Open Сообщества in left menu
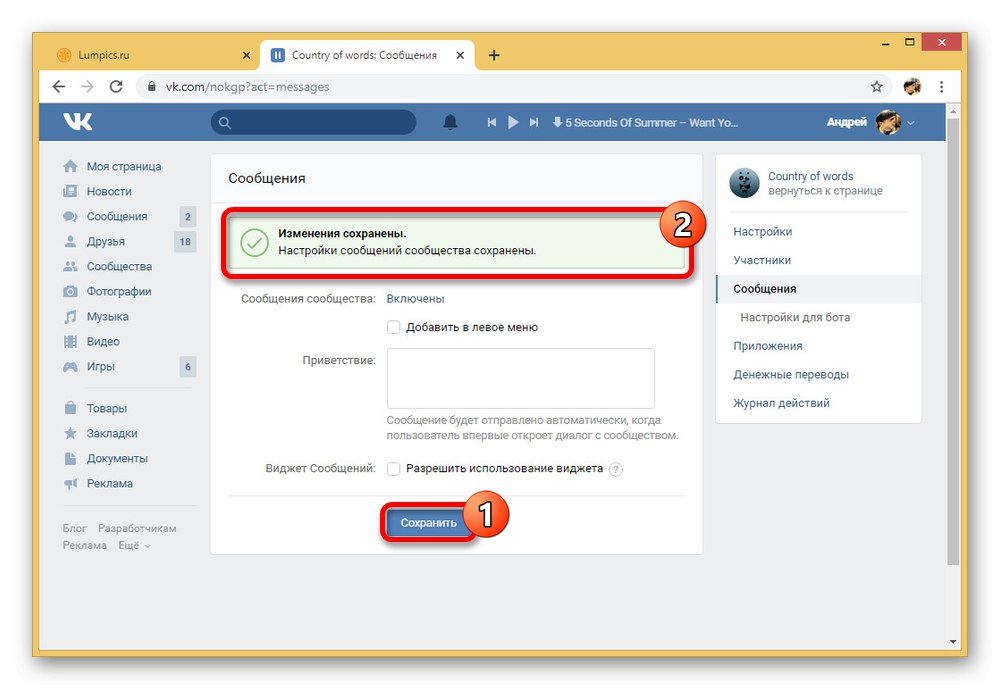Image resolution: width=1000 pixels, height=689 pixels. 119,266
